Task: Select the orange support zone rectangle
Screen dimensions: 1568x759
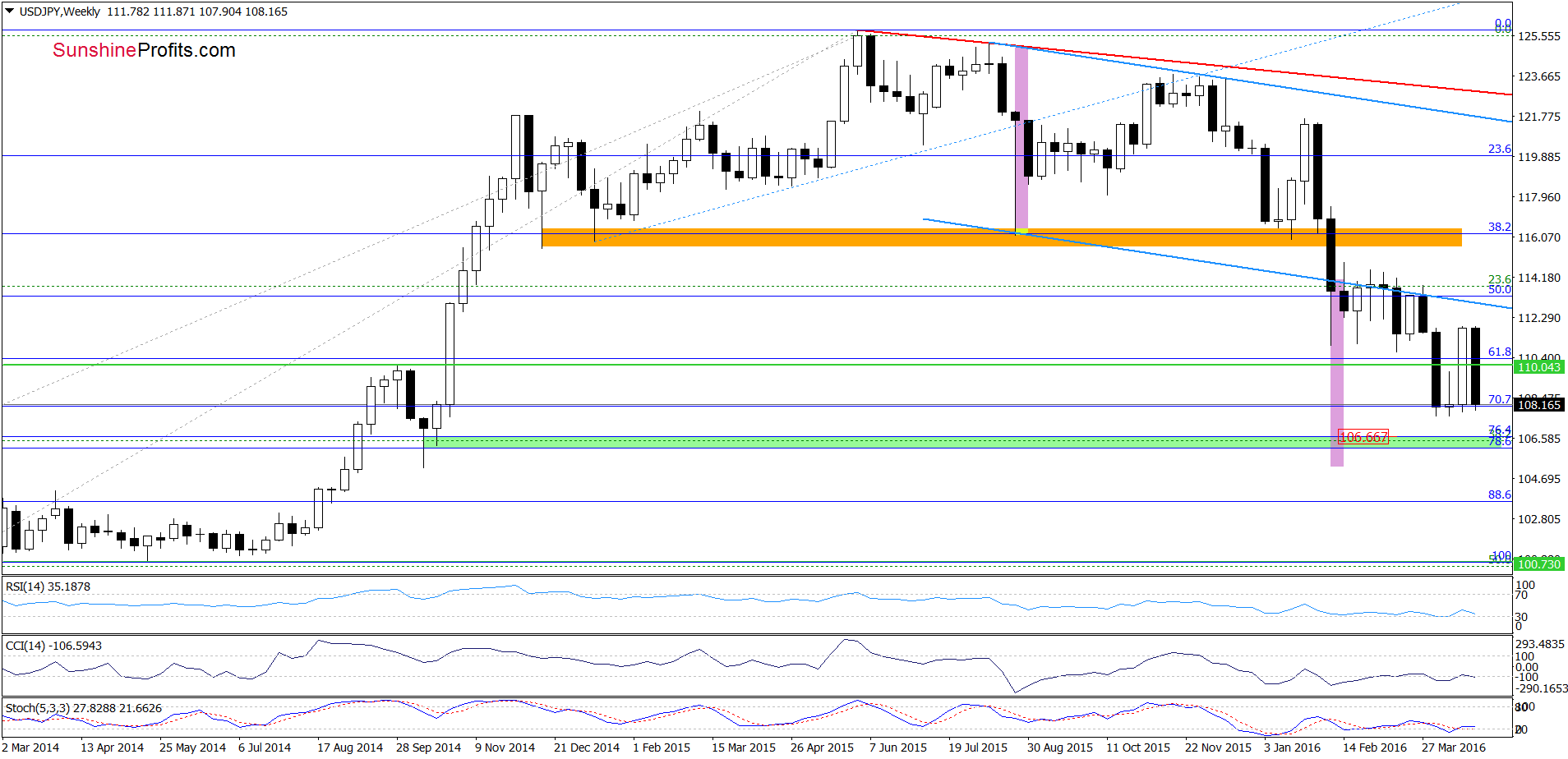Action: 1002,237
